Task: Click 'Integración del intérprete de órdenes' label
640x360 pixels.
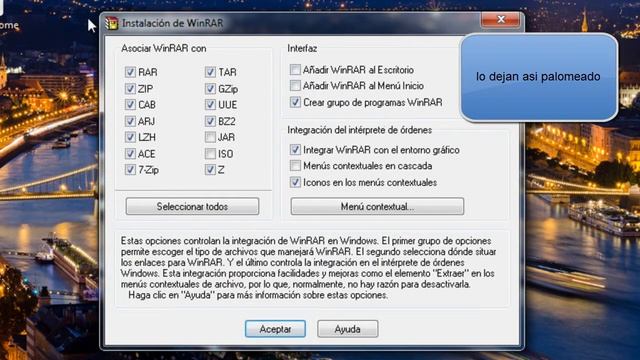Action: click(x=360, y=130)
